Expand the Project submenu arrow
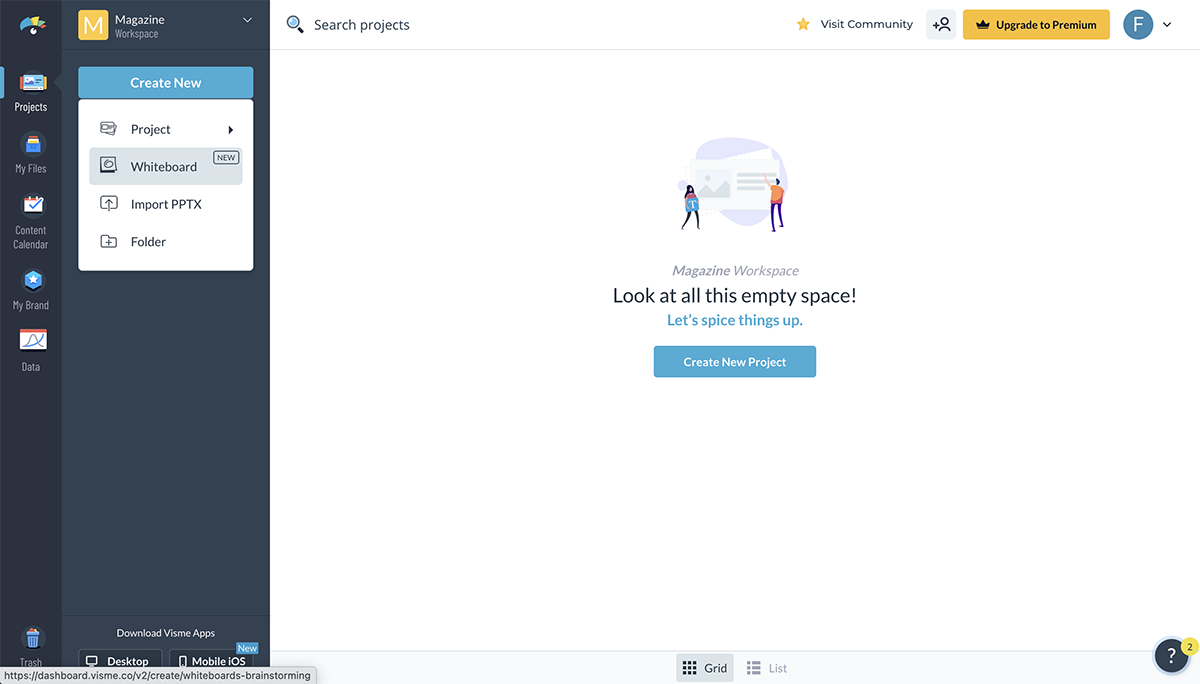The image size is (1200, 684). pos(230,130)
